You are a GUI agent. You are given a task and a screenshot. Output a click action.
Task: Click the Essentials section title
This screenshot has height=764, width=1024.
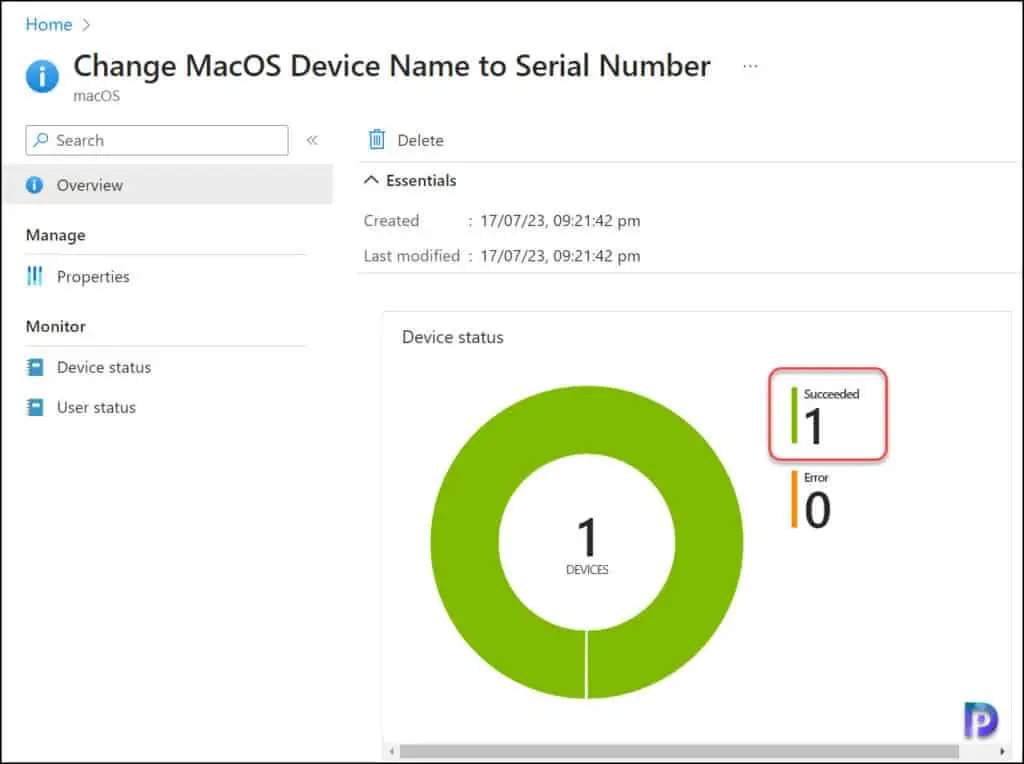point(421,180)
